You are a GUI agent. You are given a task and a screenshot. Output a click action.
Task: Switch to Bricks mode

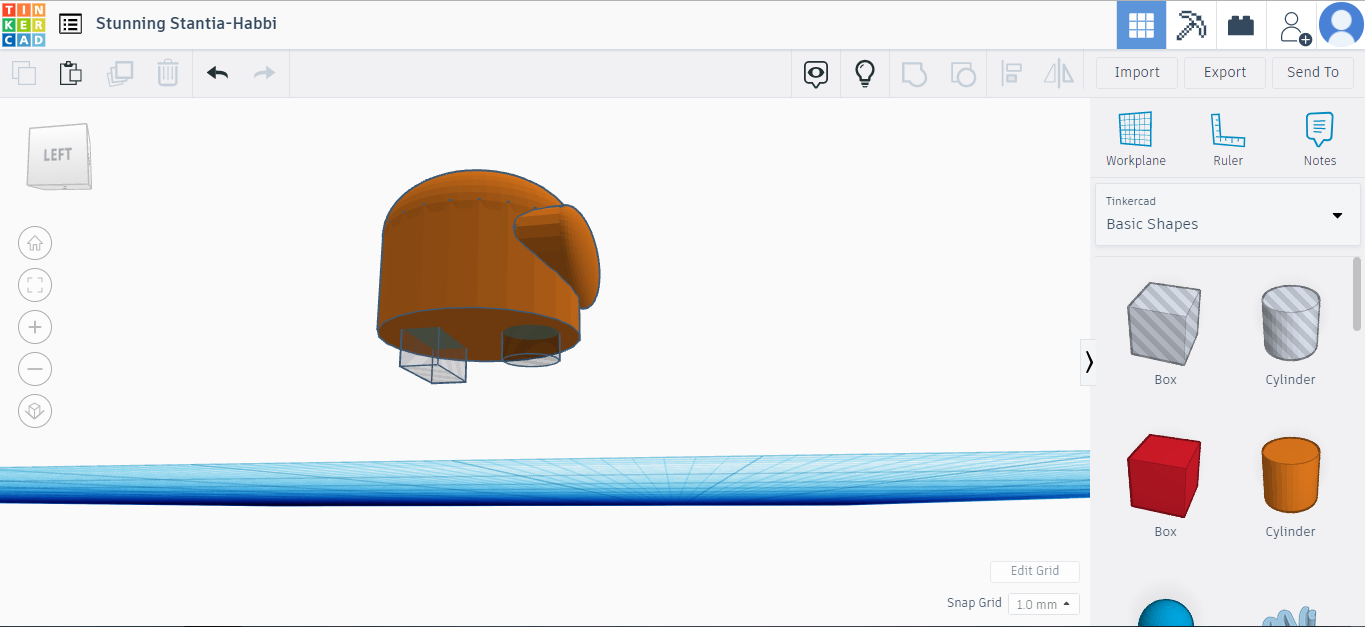(x=1241, y=25)
